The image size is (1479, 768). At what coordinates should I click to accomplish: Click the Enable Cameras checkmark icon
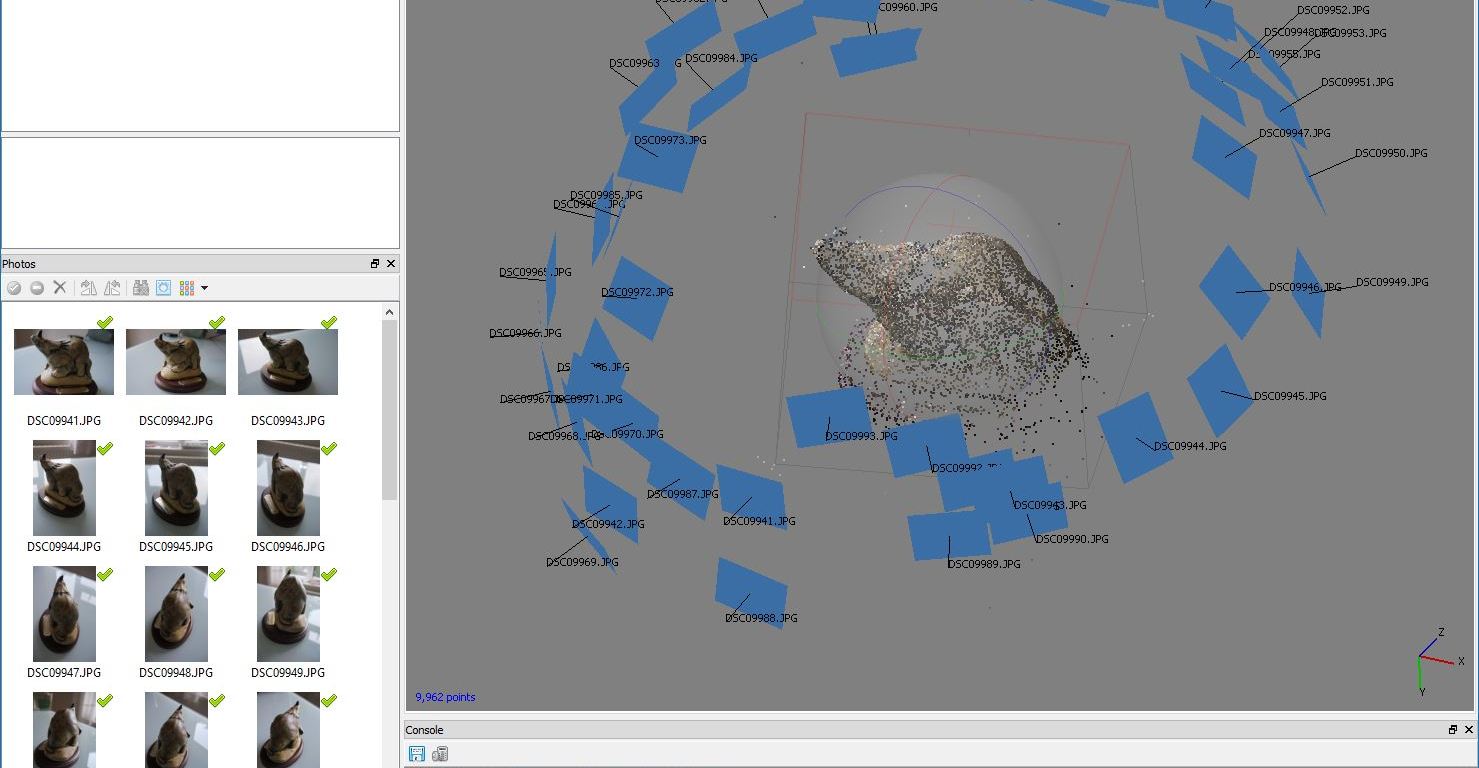[14, 288]
